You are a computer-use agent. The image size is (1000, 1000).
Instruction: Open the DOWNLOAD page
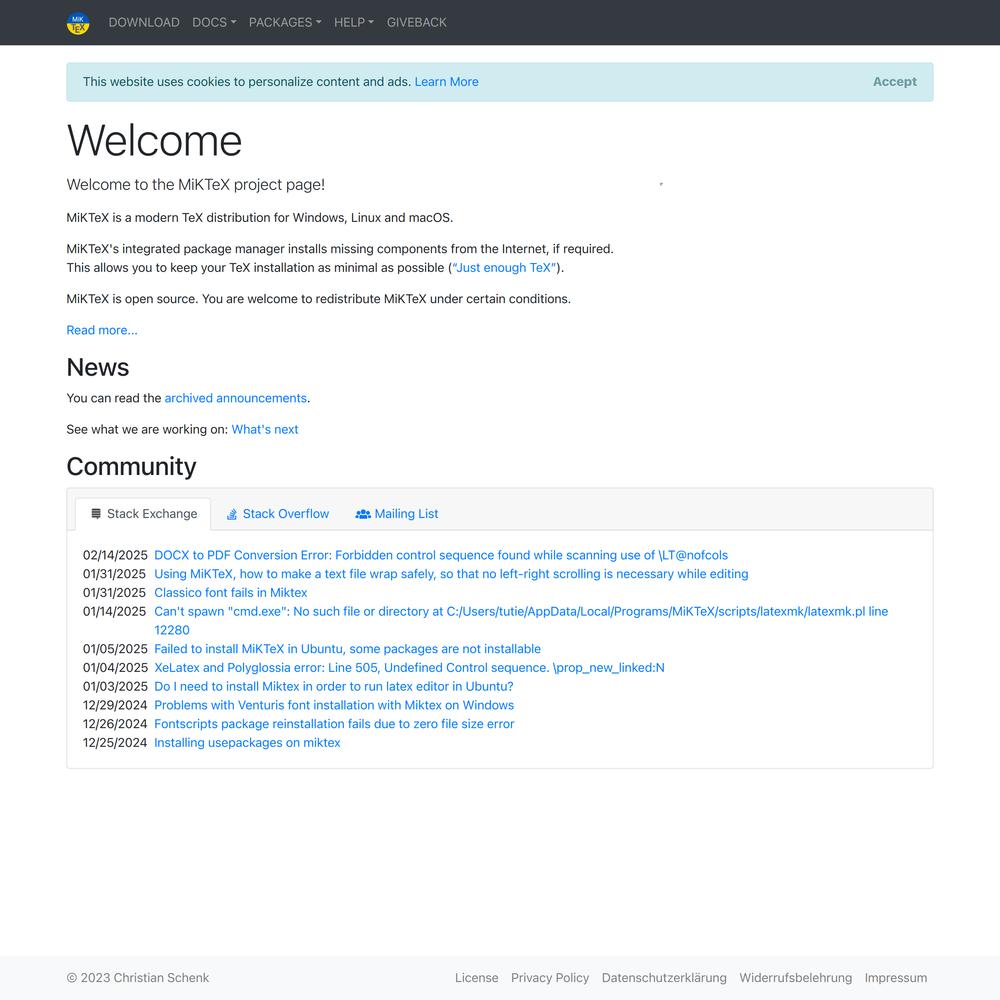(144, 22)
